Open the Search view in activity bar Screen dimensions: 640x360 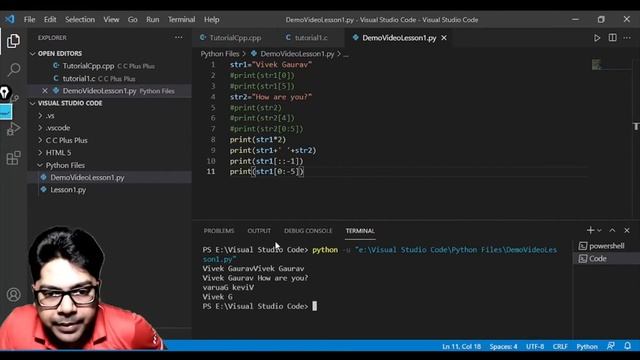(13, 69)
